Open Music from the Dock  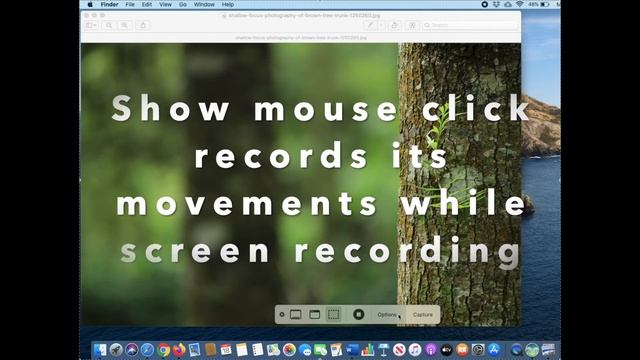coord(415,350)
